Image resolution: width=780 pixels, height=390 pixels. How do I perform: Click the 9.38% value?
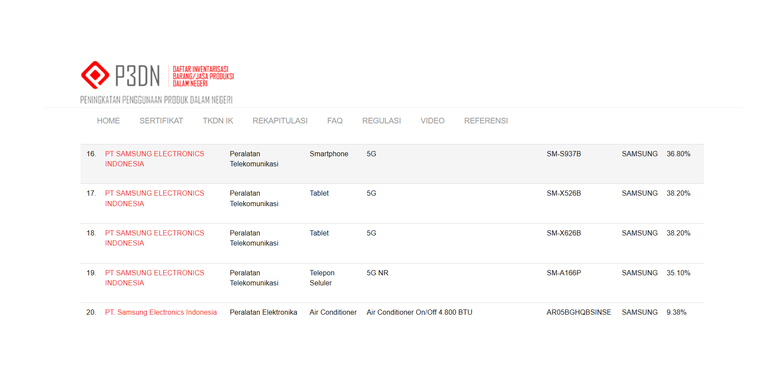pyautogui.click(x=677, y=312)
